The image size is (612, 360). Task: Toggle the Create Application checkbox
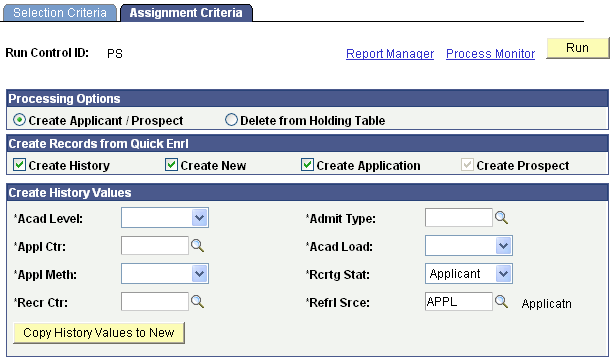(x=307, y=165)
